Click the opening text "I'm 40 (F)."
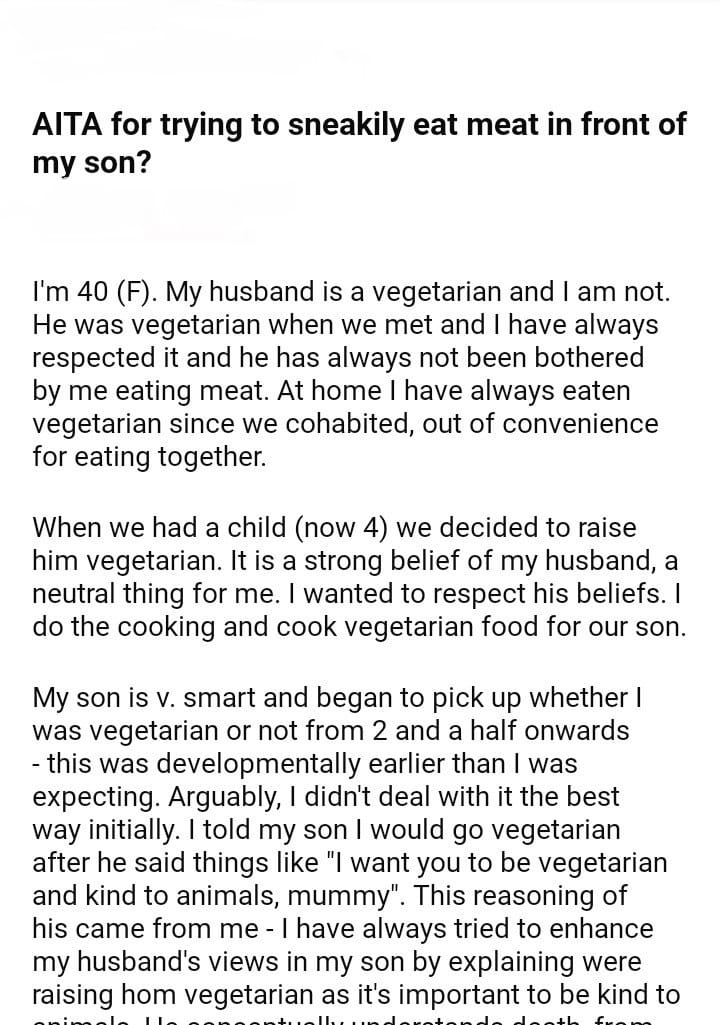The height and width of the screenshot is (1025, 720). pyautogui.click(x=95, y=292)
